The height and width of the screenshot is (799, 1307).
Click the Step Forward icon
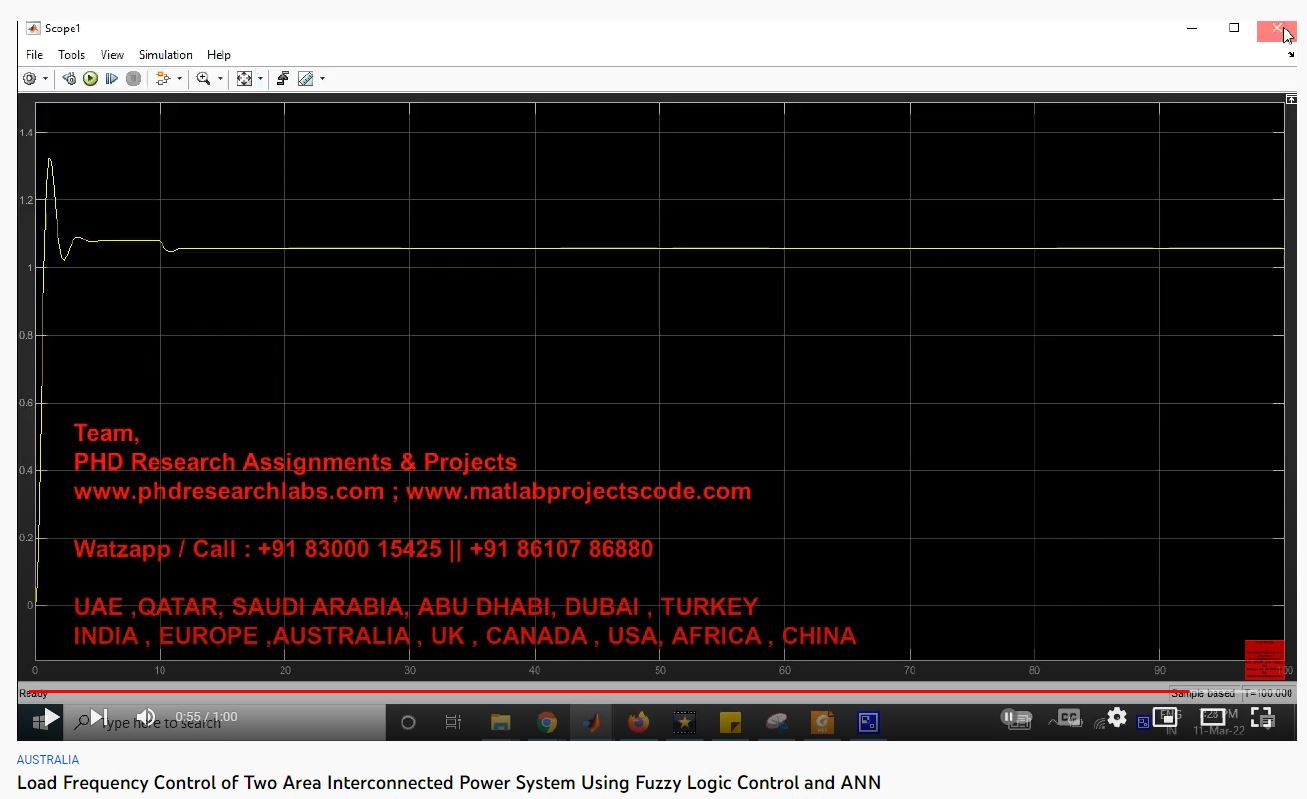[x=111, y=79]
